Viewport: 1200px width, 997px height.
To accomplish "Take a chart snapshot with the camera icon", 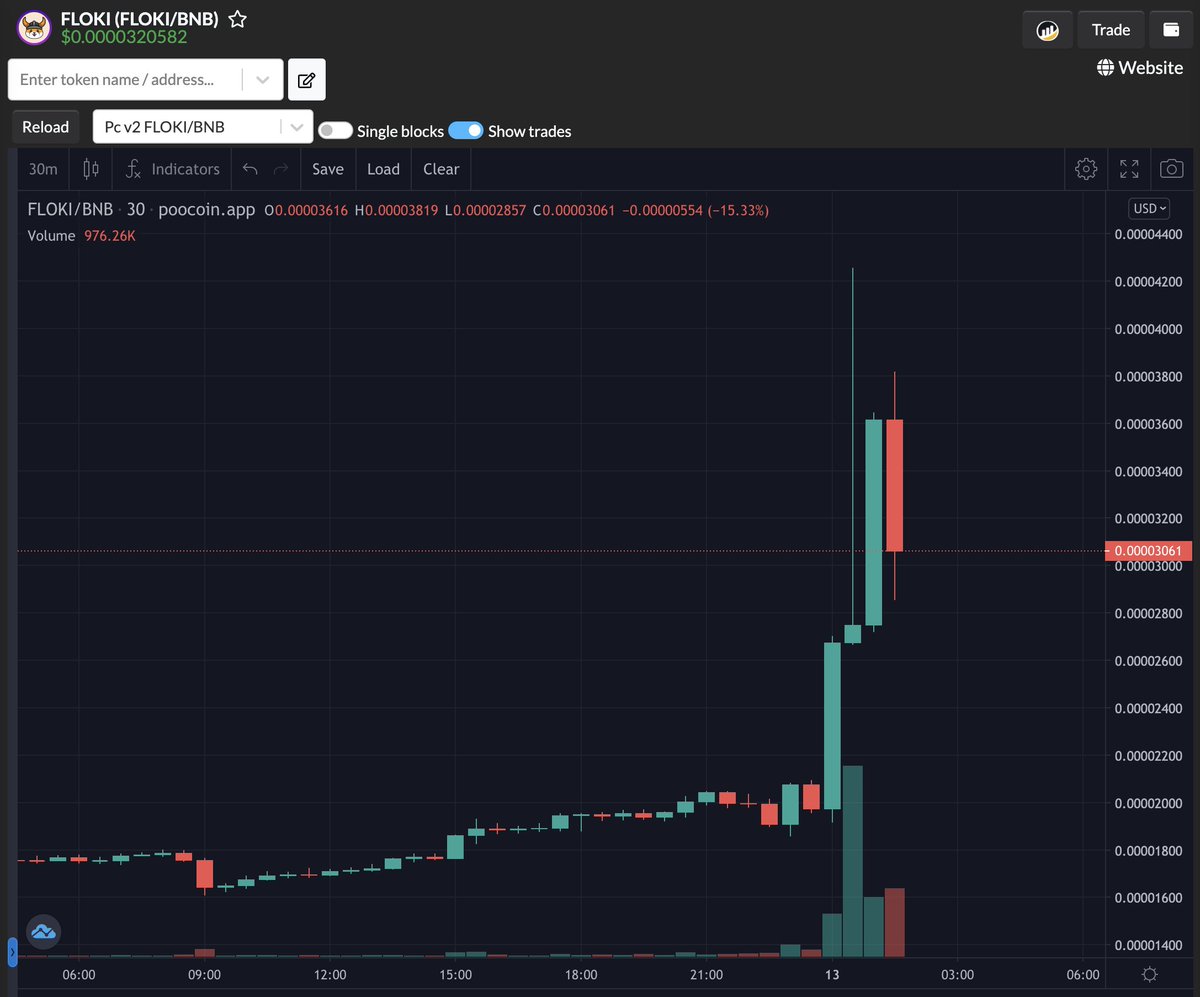I will coord(1171,169).
